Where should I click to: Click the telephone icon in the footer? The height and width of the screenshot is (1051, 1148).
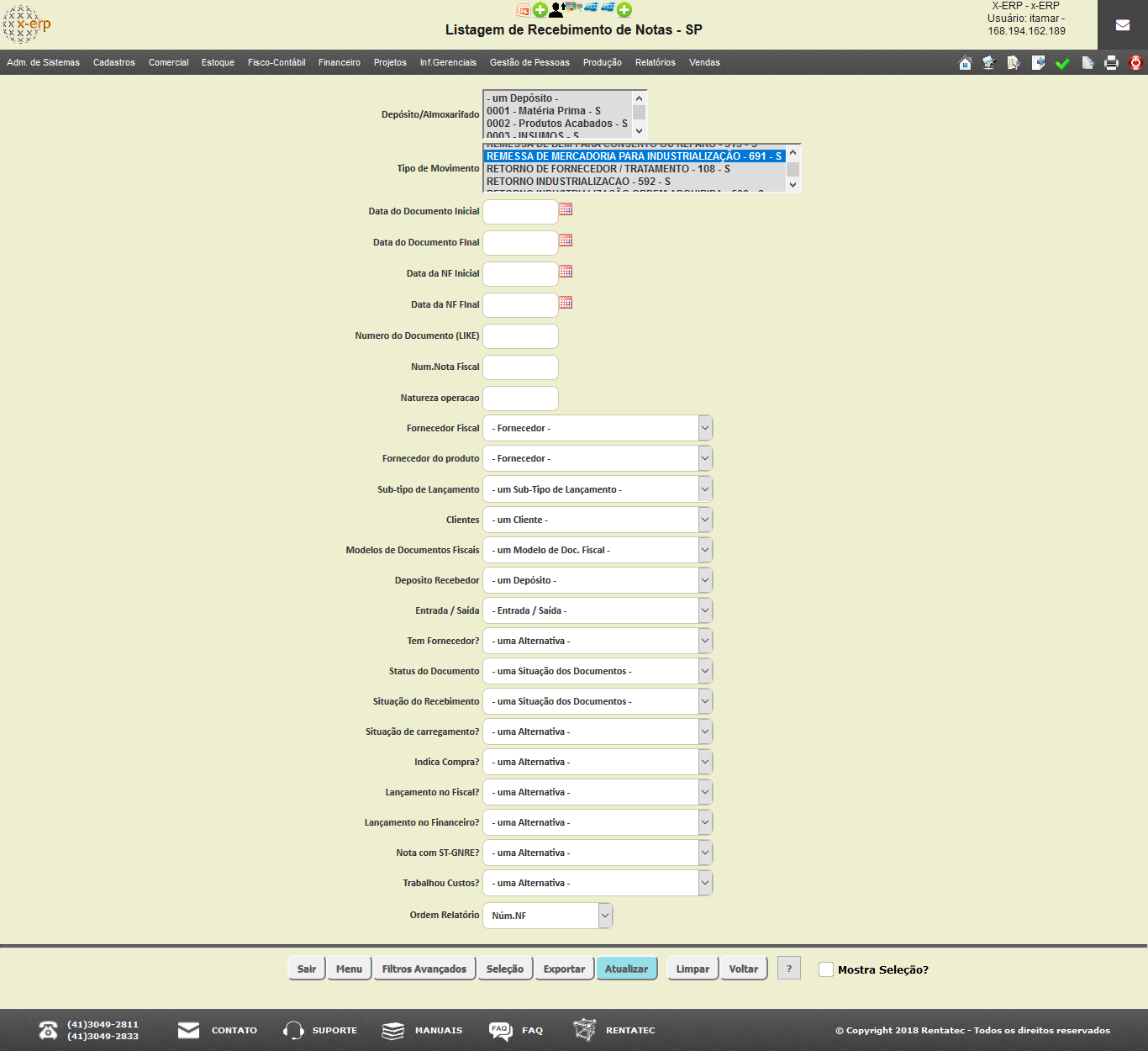click(49, 1030)
